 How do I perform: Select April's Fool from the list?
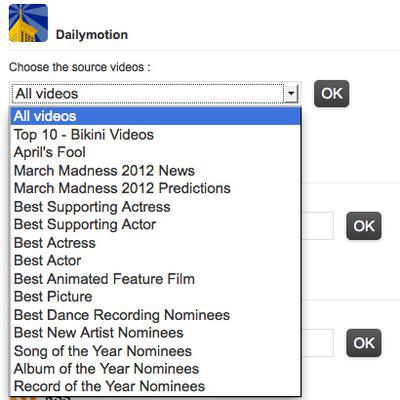[156, 152]
